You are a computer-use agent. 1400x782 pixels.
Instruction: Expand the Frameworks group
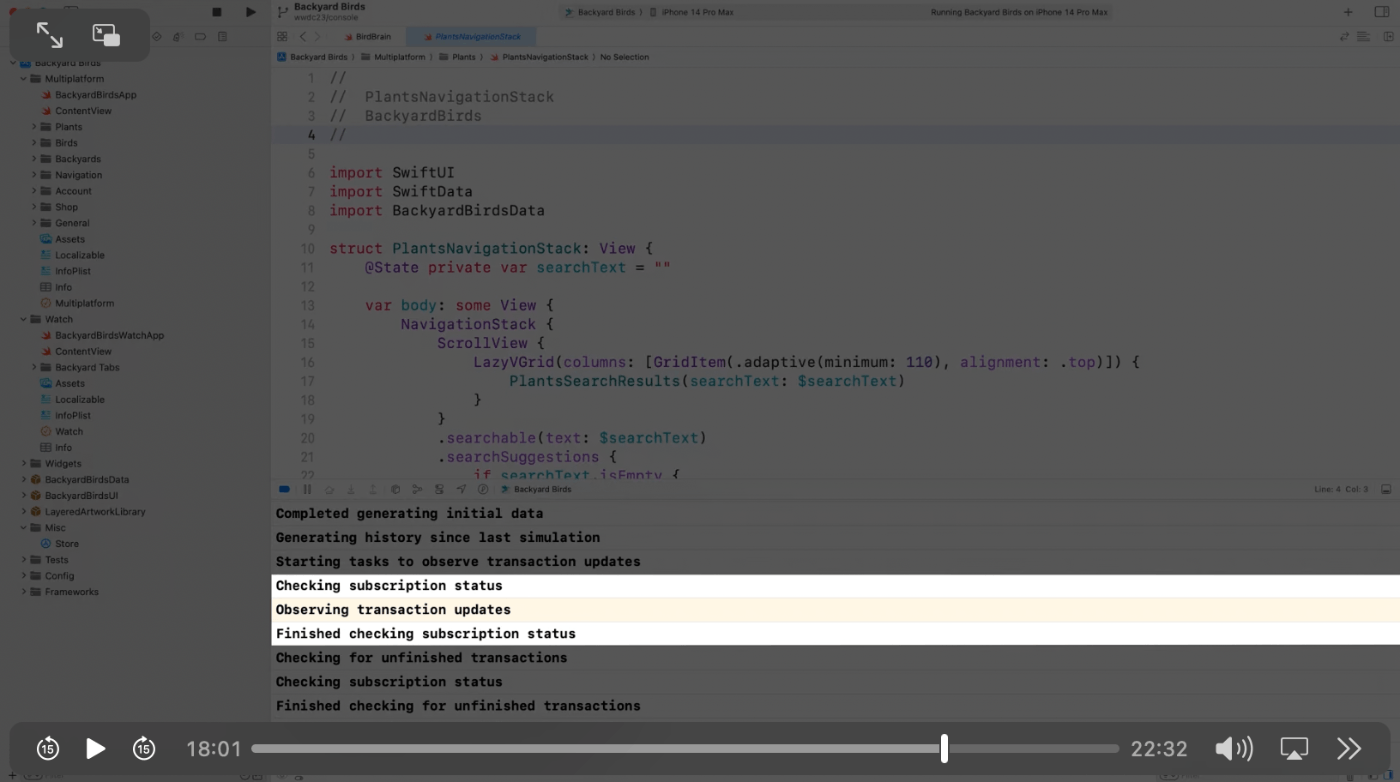tap(23, 592)
